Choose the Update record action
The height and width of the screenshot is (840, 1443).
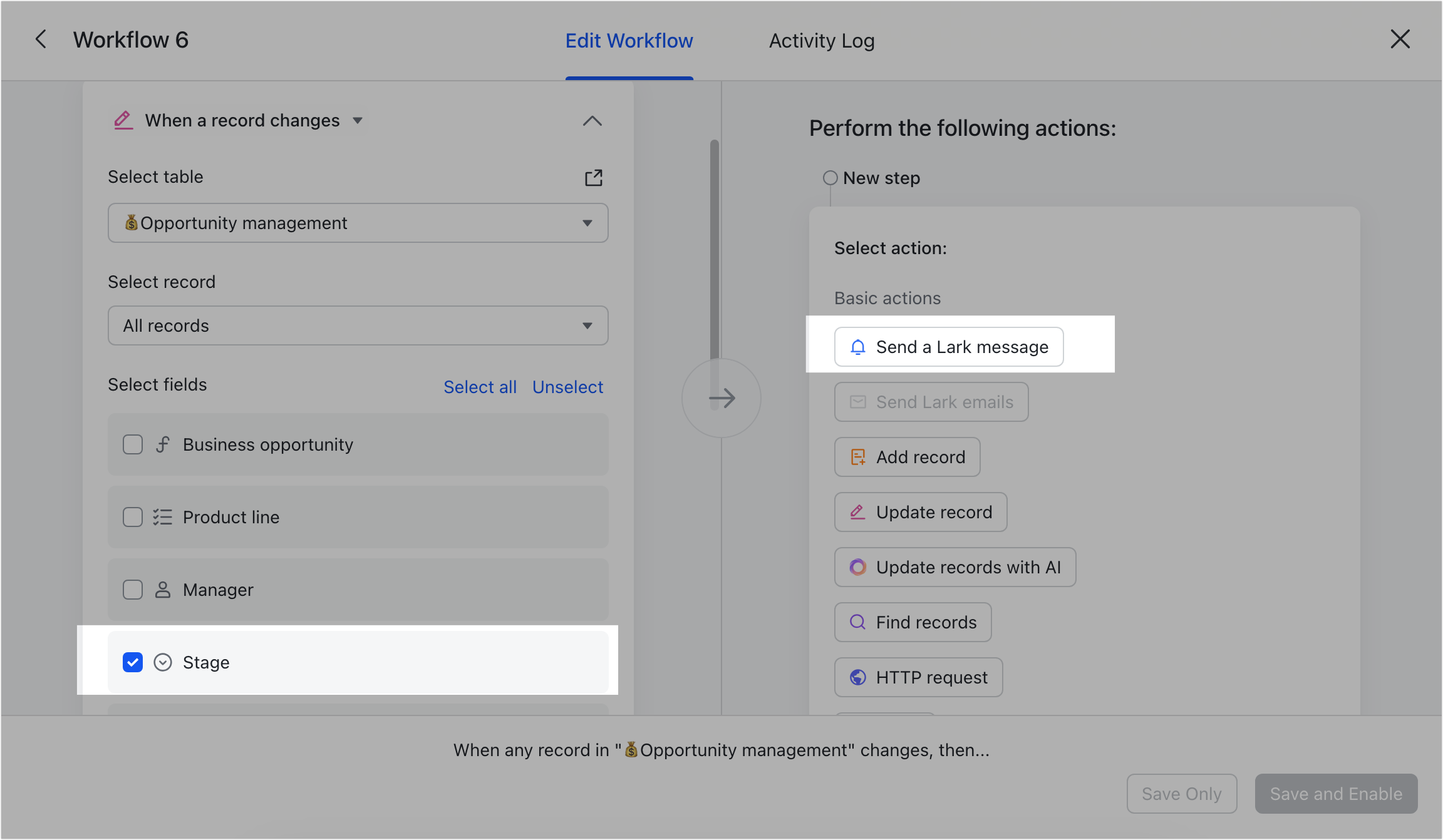click(921, 512)
